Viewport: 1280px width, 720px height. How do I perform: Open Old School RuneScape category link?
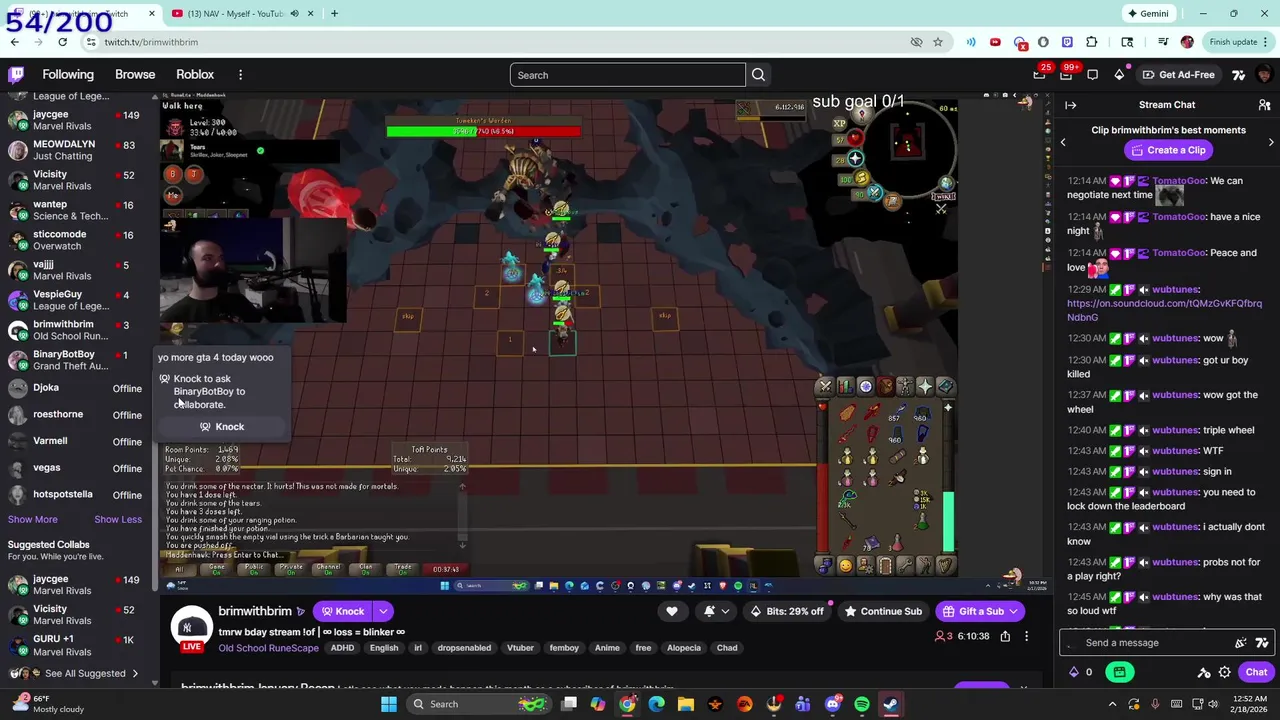(x=268, y=648)
